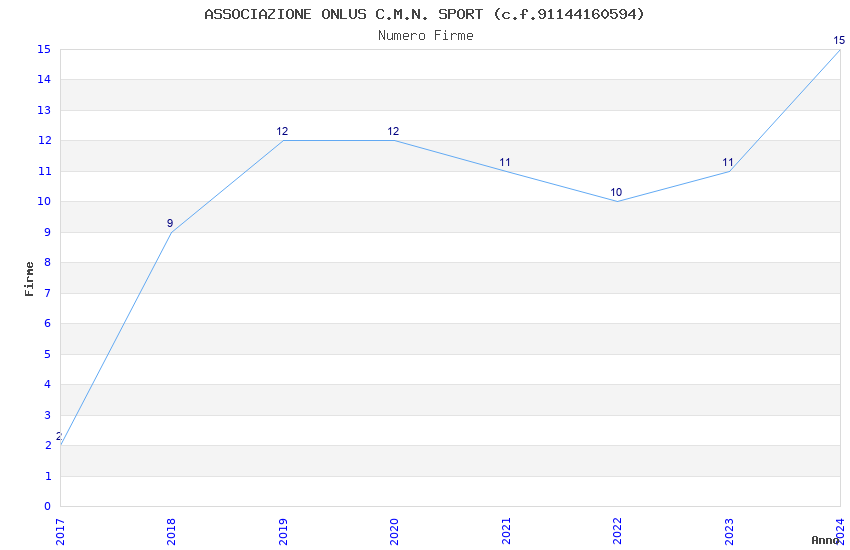Select the 2021 x-axis year label
The image size is (850, 550).
(x=506, y=532)
